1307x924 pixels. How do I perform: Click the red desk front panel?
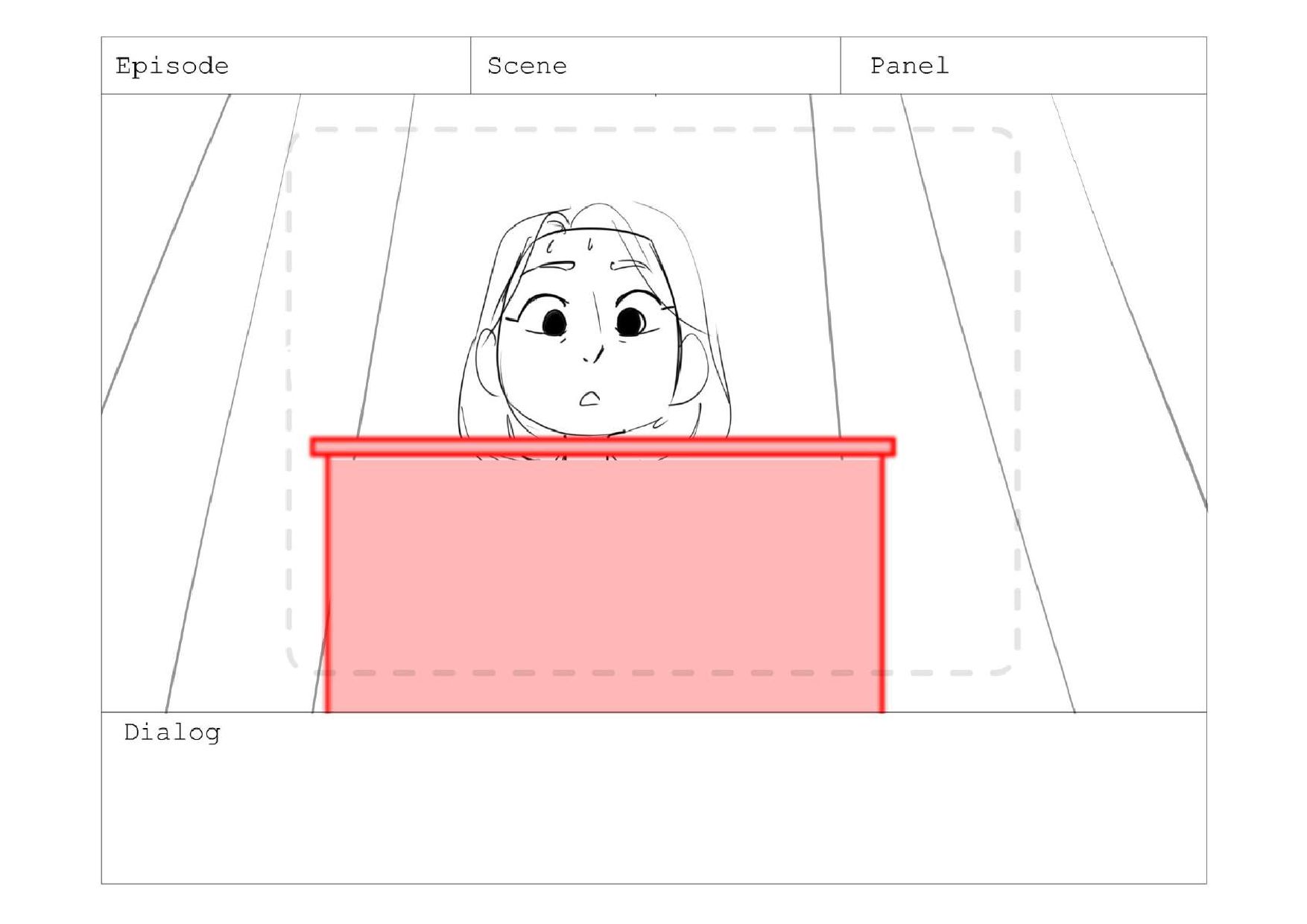click(x=604, y=585)
